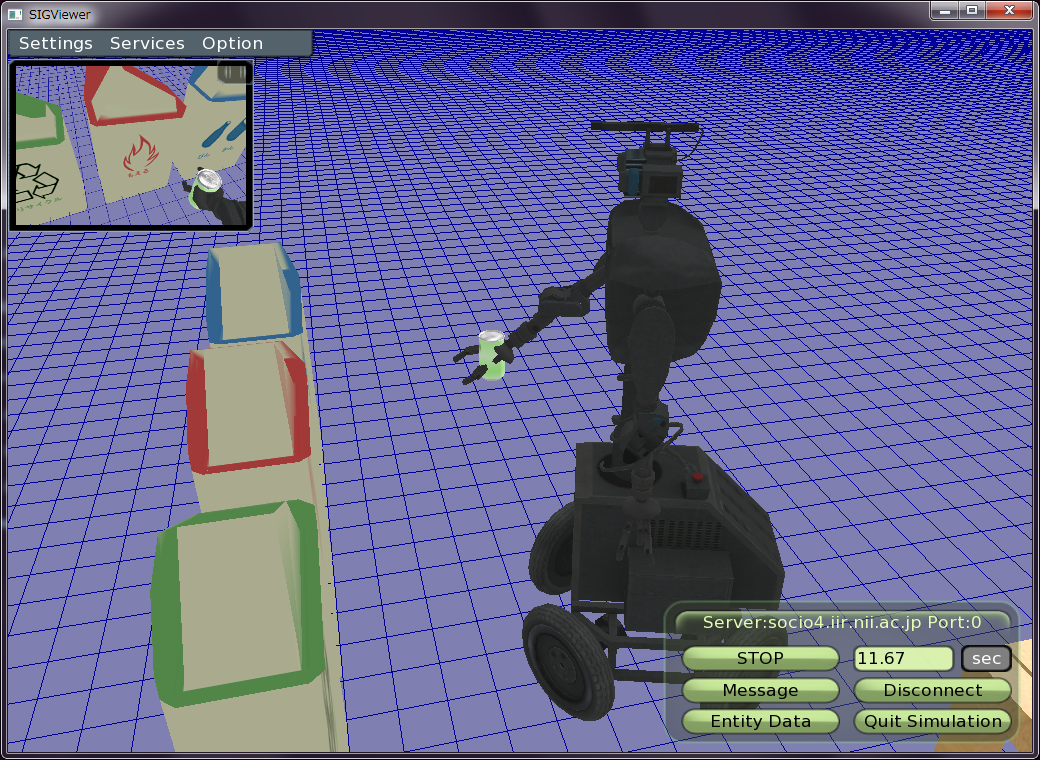
Task: Click the red button on robot base
Action: click(x=697, y=478)
